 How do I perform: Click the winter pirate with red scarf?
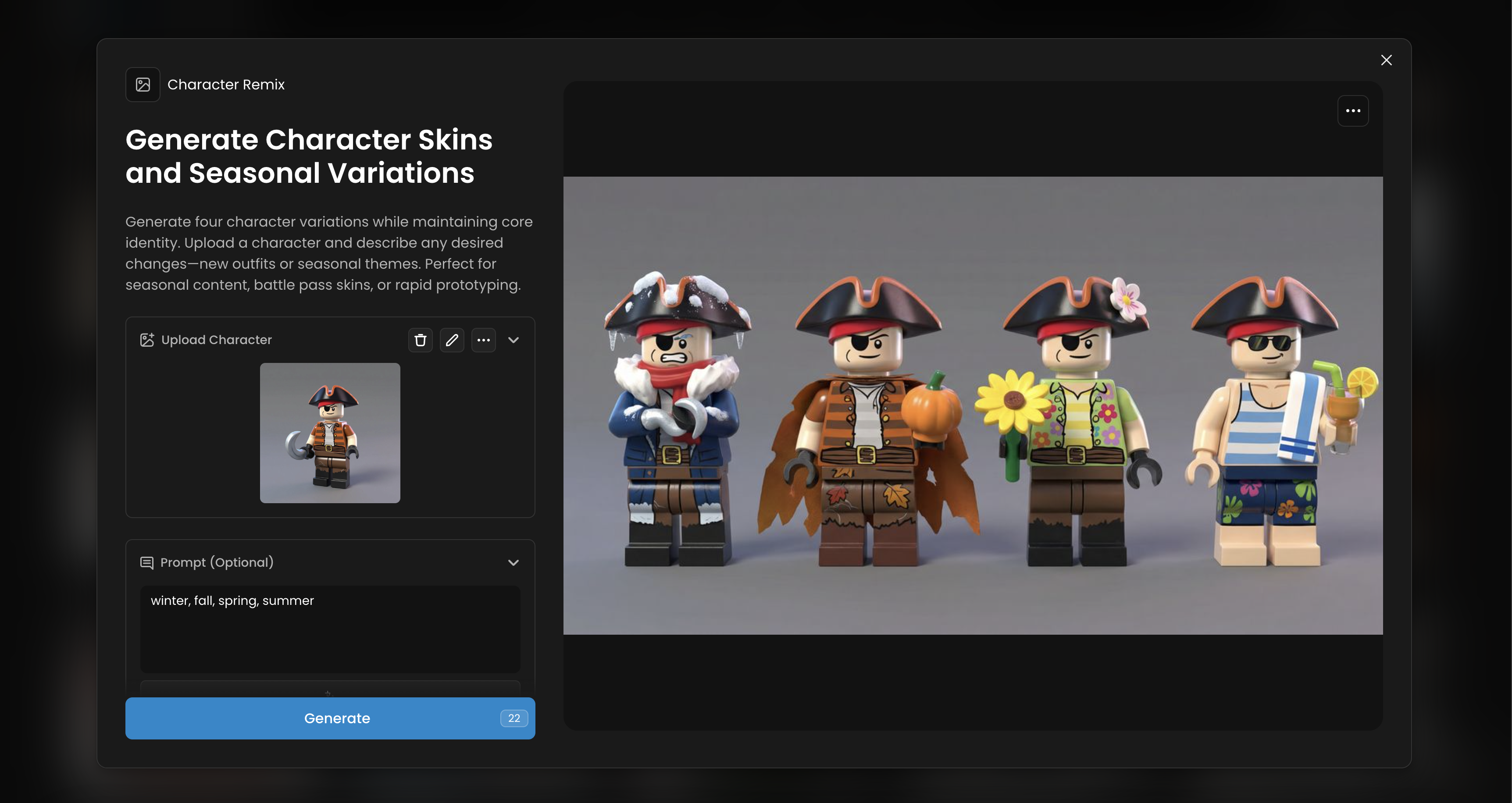675,423
